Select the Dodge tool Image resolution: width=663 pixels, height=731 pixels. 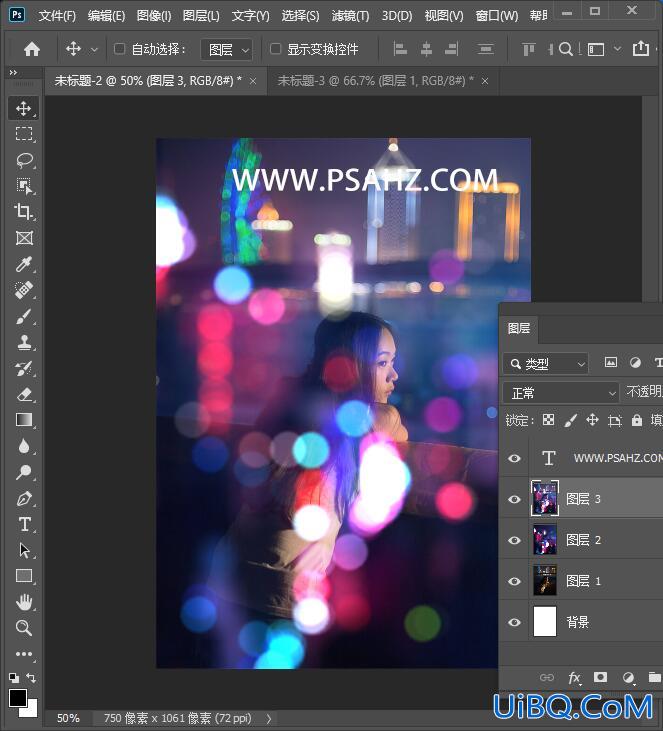pyautogui.click(x=24, y=472)
